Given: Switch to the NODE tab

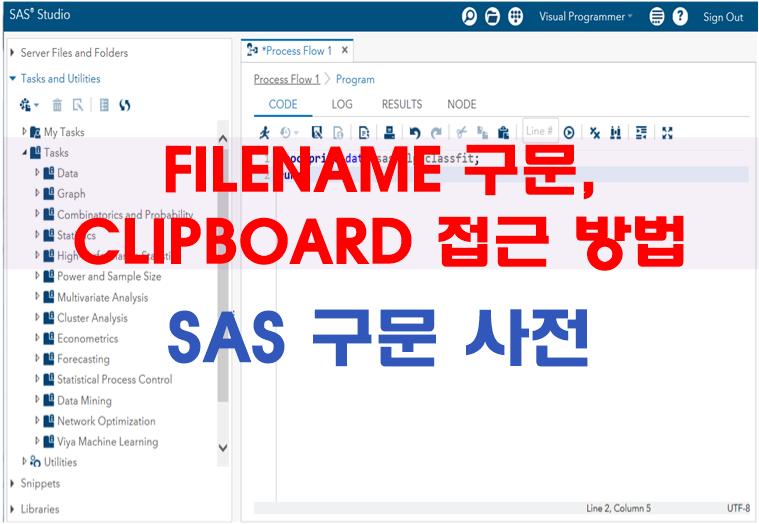Looking at the screenshot, I should point(462,105).
